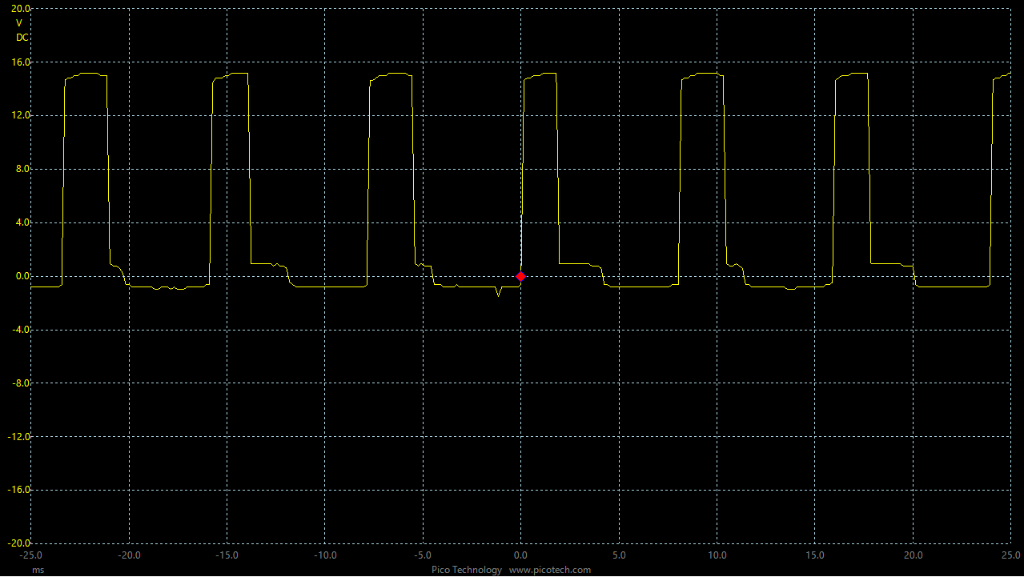Click the -5.0 time axis label

click(422, 554)
